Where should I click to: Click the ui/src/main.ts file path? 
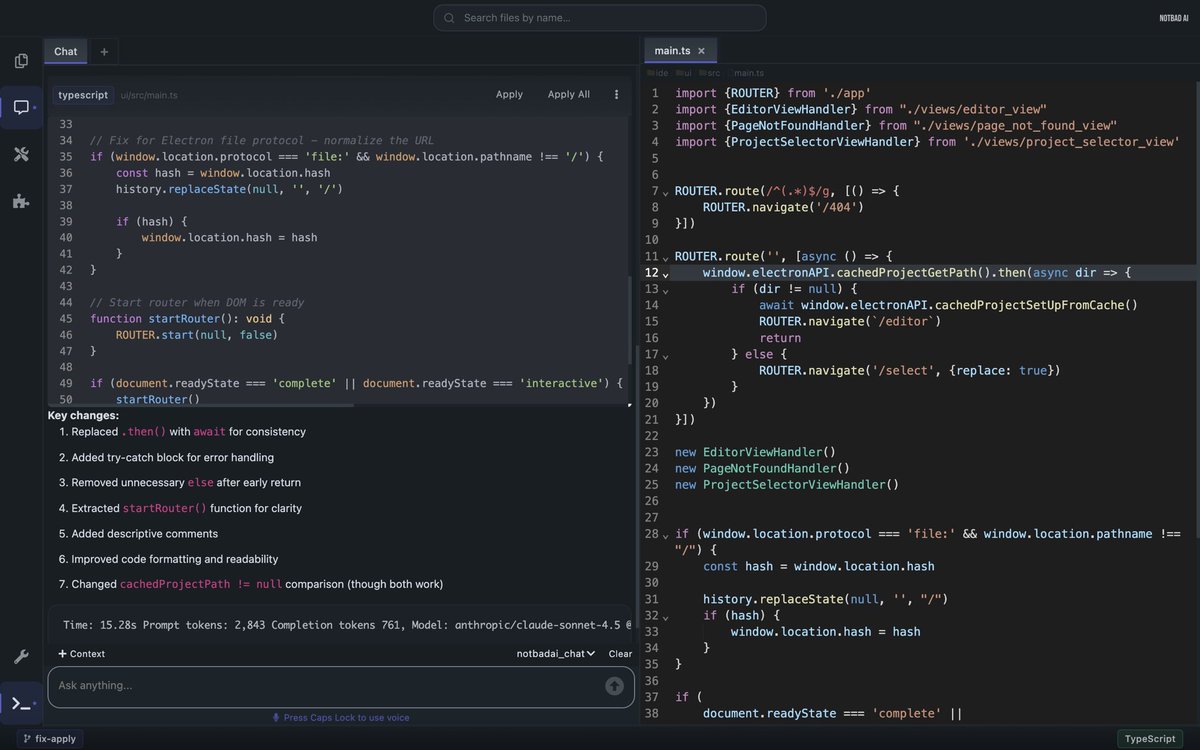coord(149,95)
